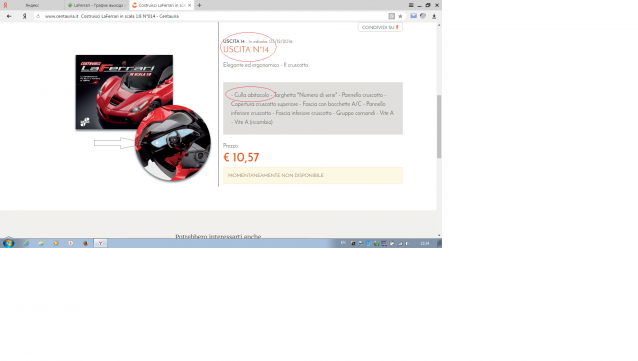Image resolution: width=638 pixels, height=361 pixels.
Task: Bookmark the page with the star icon
Action: click(x=400, y=16)
